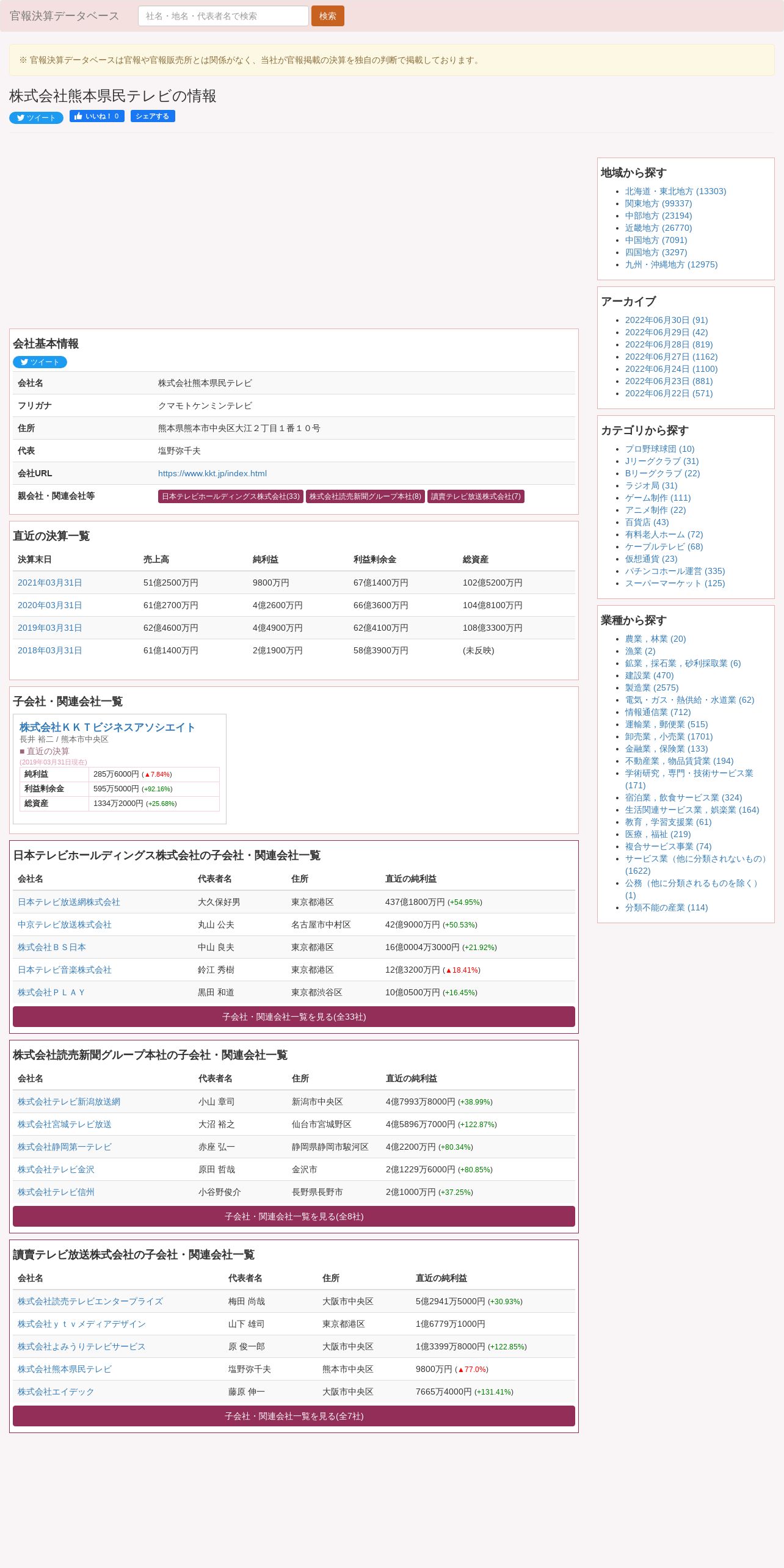Browse 金融業，保険業 (133) industry
784x1568 pixels.
click(666, 749)
